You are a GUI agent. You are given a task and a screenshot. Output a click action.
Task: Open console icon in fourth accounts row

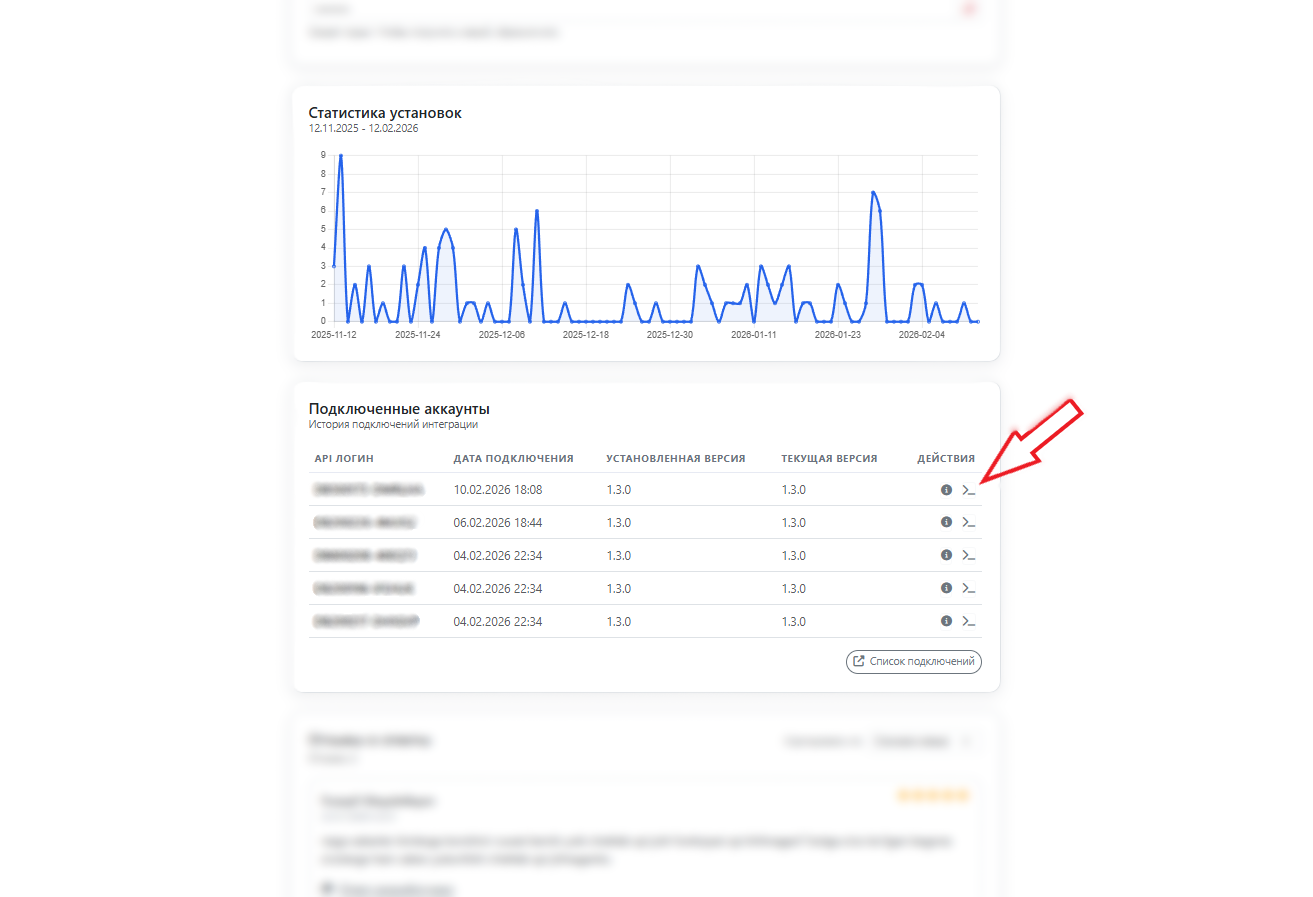coord(968,588)
